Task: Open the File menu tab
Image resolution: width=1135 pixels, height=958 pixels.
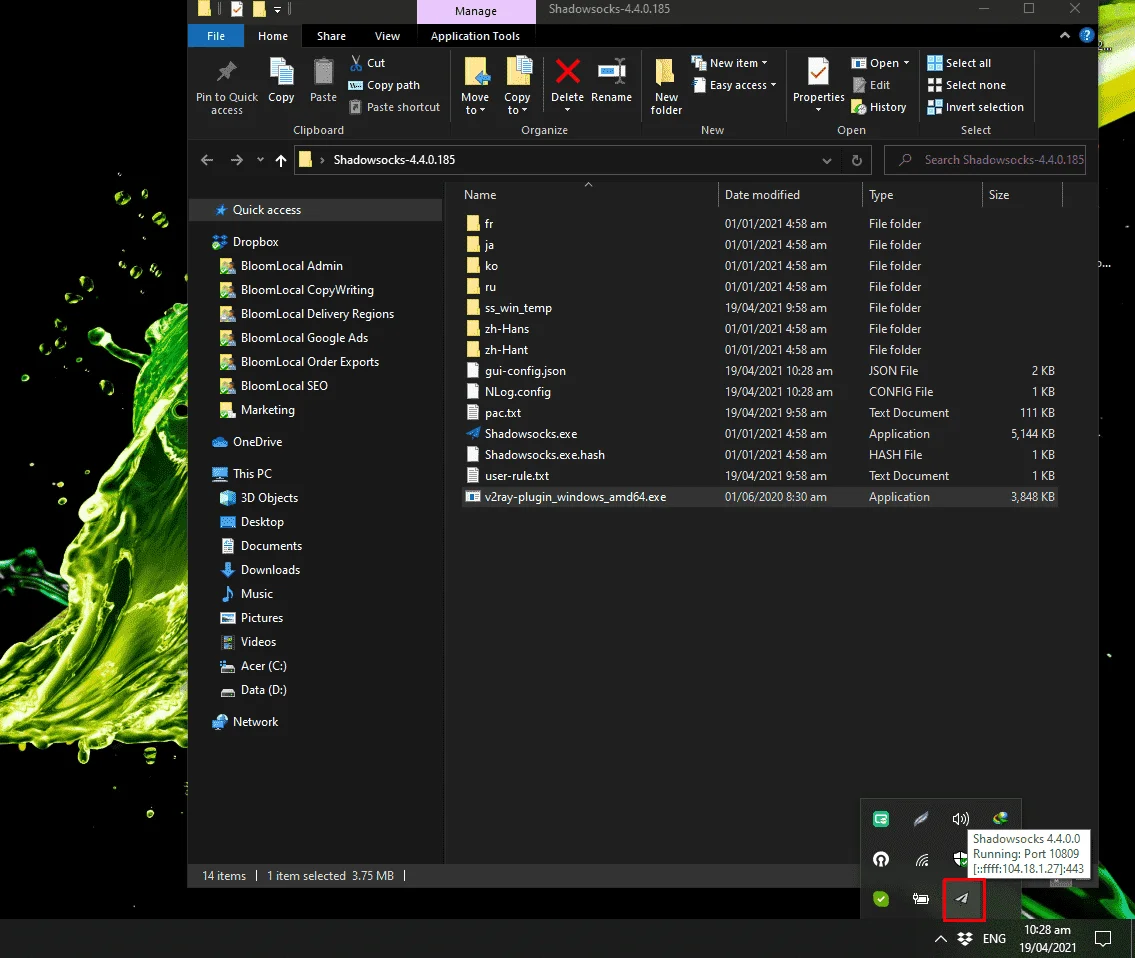Action: (x=216, y=35)
